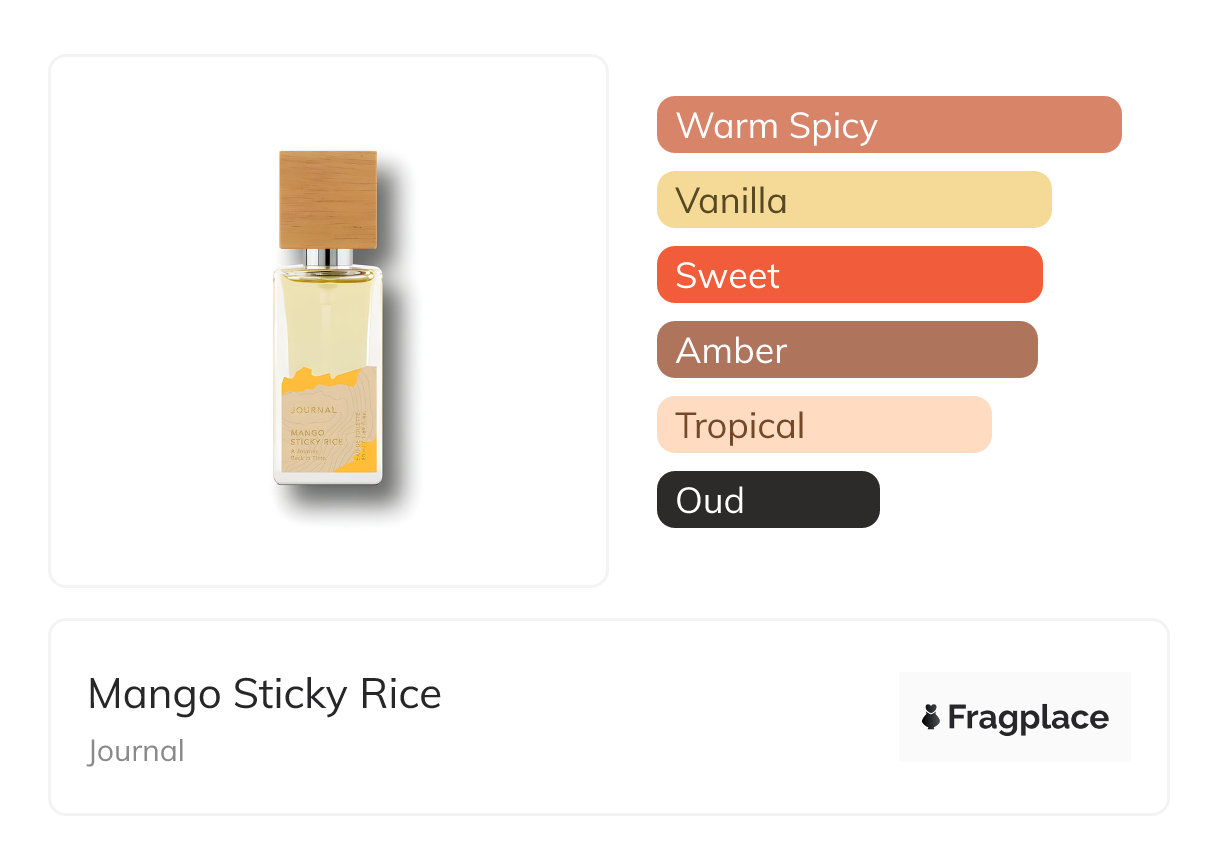1218x864 pixels.
Task: Click the Tropical accord bar
Action: click(823, 425)
